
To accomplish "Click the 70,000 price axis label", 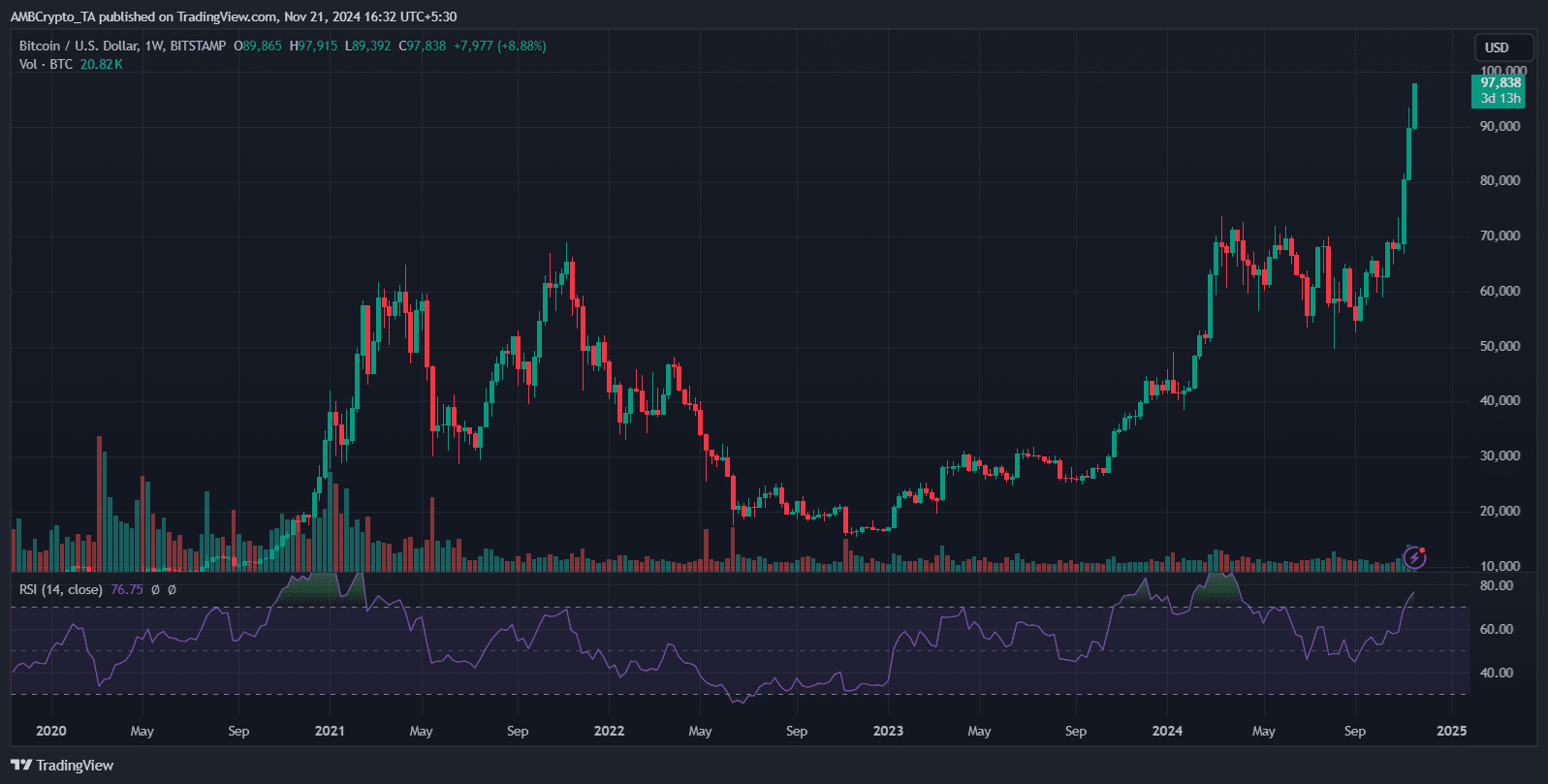I will pyautogui.click(x=1500, y=235).
